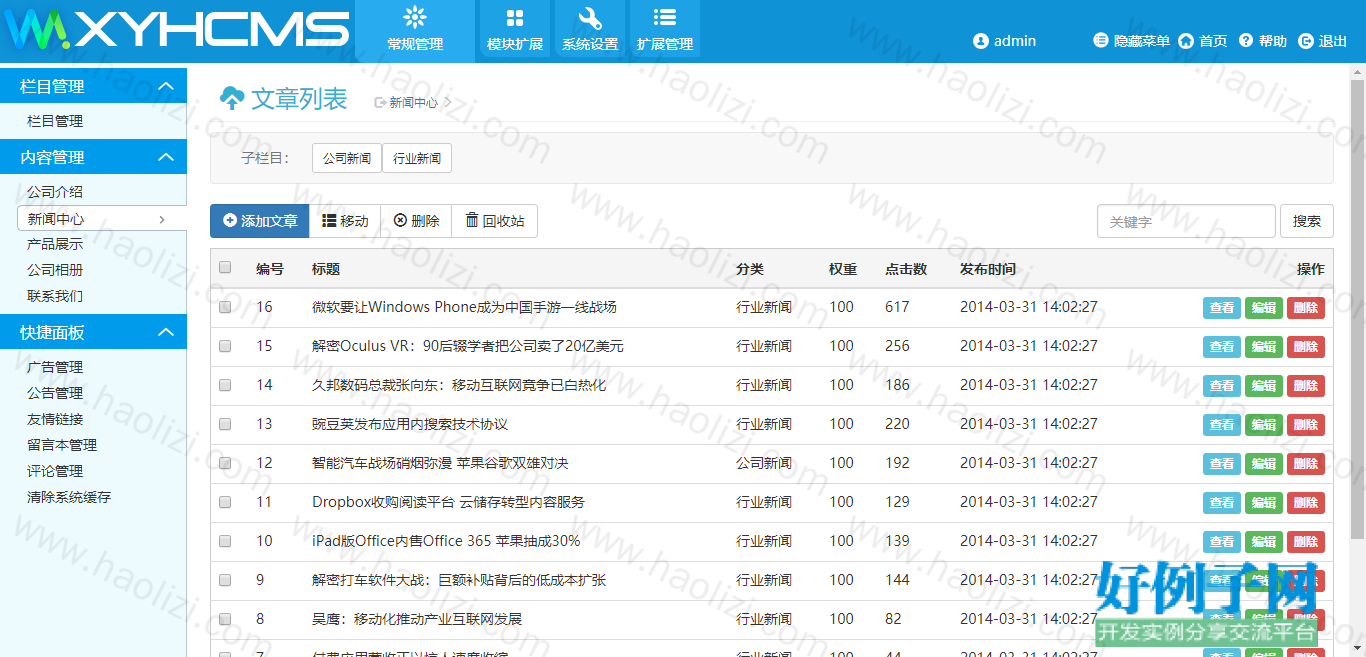Open 联系我们 in the sidebar
1366x657 pixels.
(55, 296)
